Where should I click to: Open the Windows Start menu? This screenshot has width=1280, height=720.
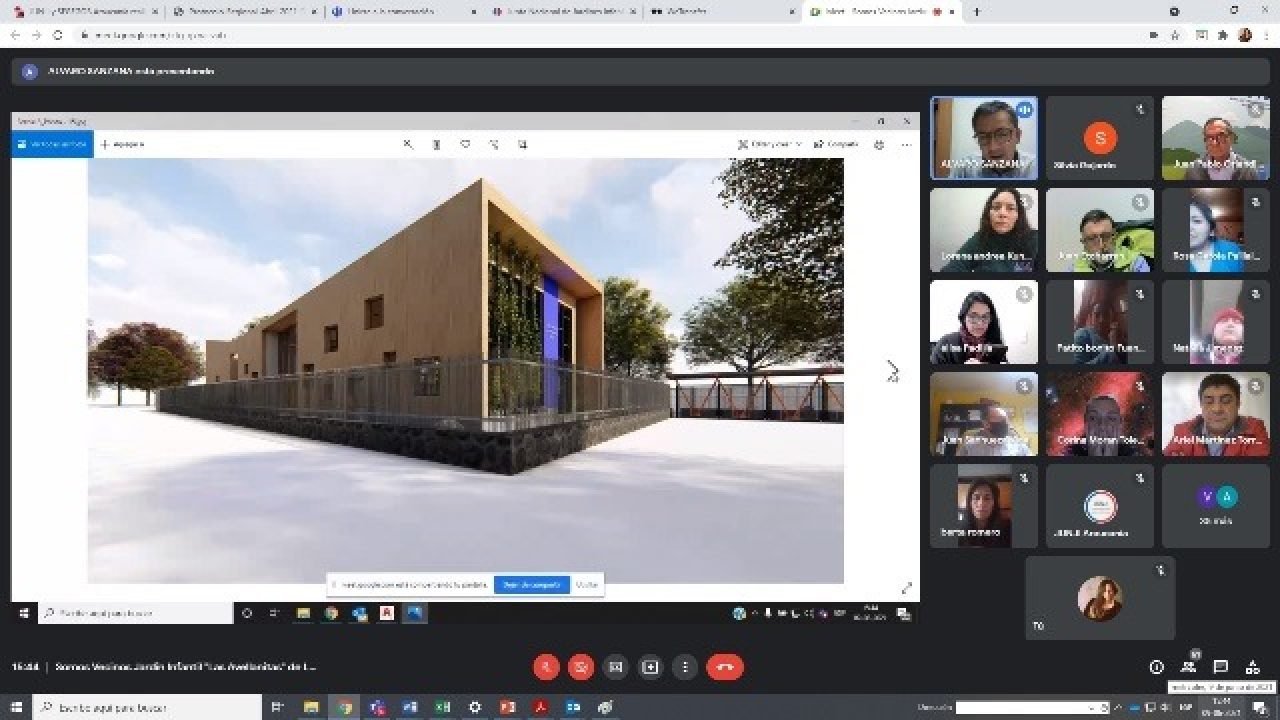point(16,707)
